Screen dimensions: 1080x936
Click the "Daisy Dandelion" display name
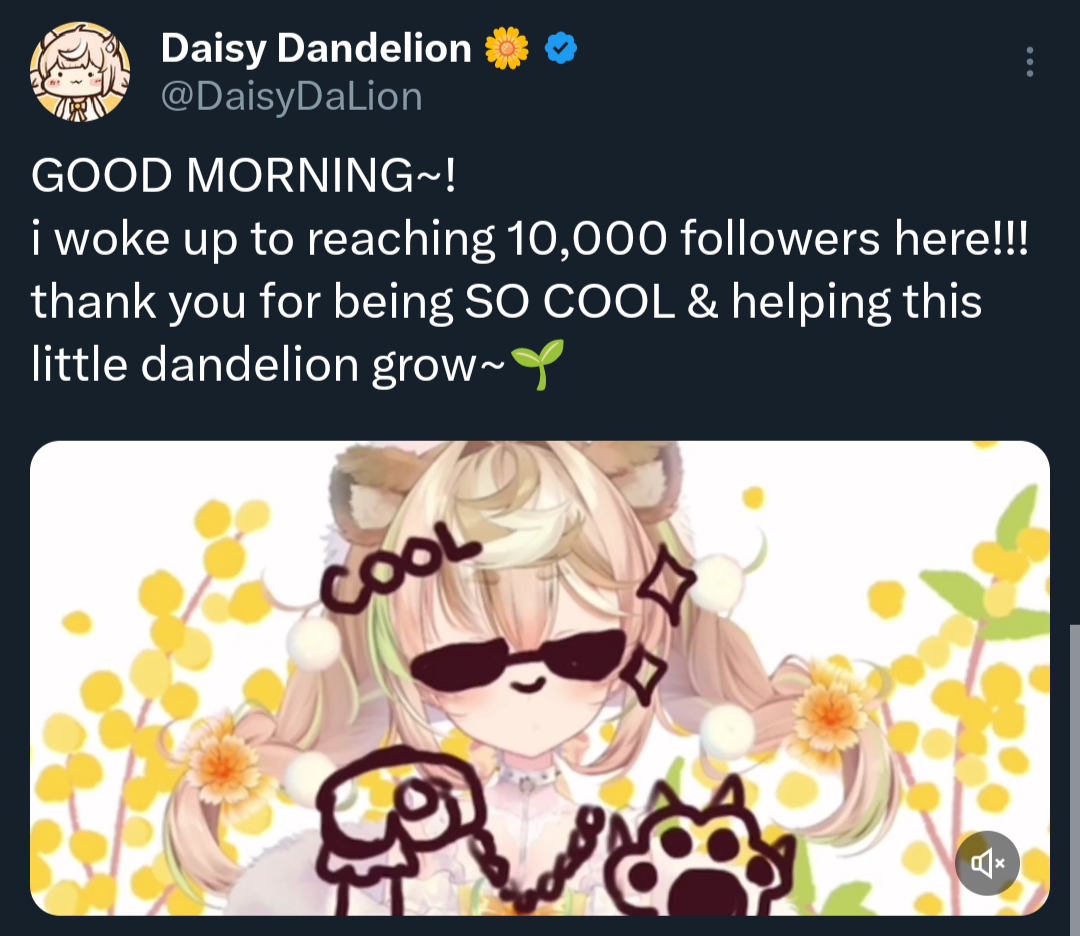[x=315, y=48]
